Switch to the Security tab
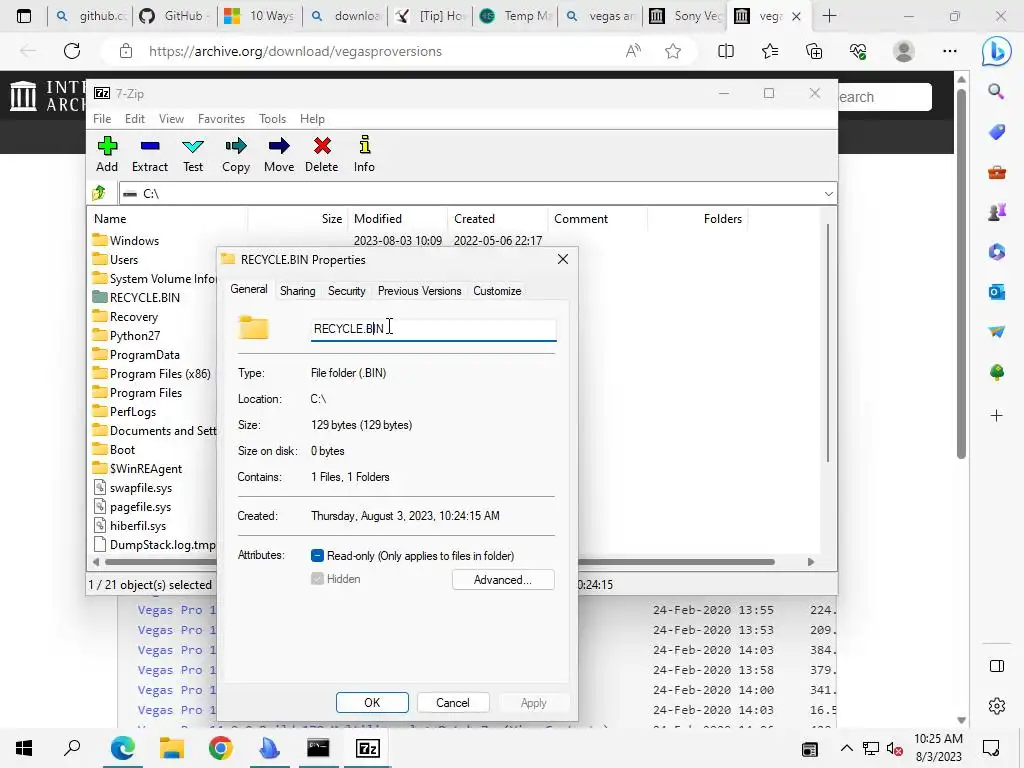 (347, 291)
